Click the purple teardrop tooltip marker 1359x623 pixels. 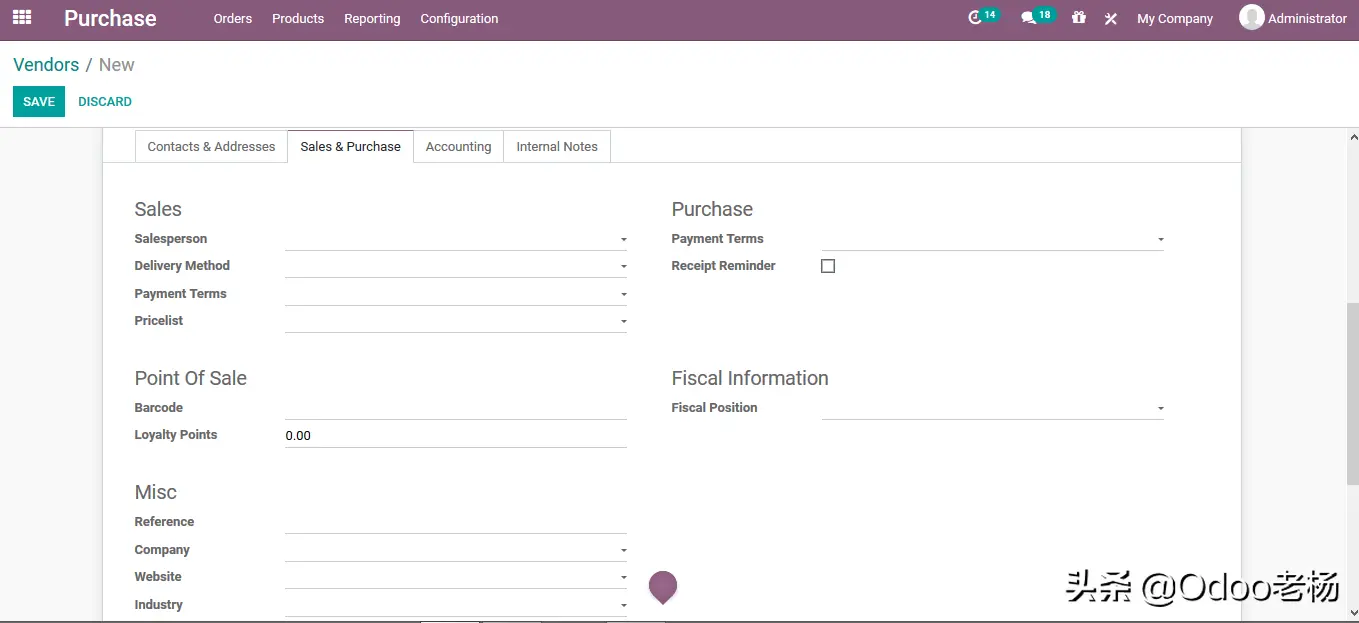point(663,586)
